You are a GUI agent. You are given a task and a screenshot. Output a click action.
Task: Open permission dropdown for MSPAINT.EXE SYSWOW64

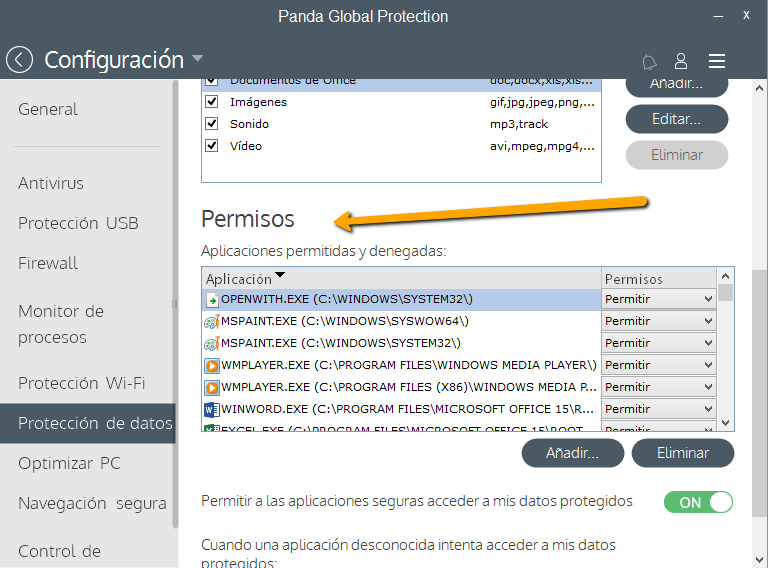(x=658, y=321)
